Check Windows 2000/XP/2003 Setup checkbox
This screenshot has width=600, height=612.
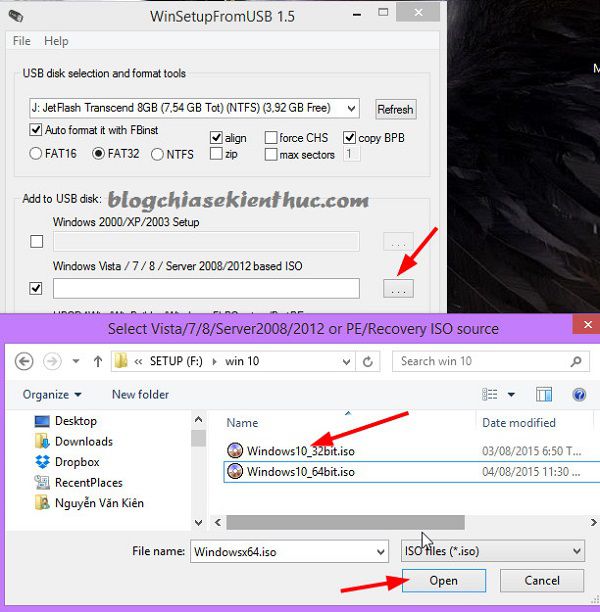36,241
